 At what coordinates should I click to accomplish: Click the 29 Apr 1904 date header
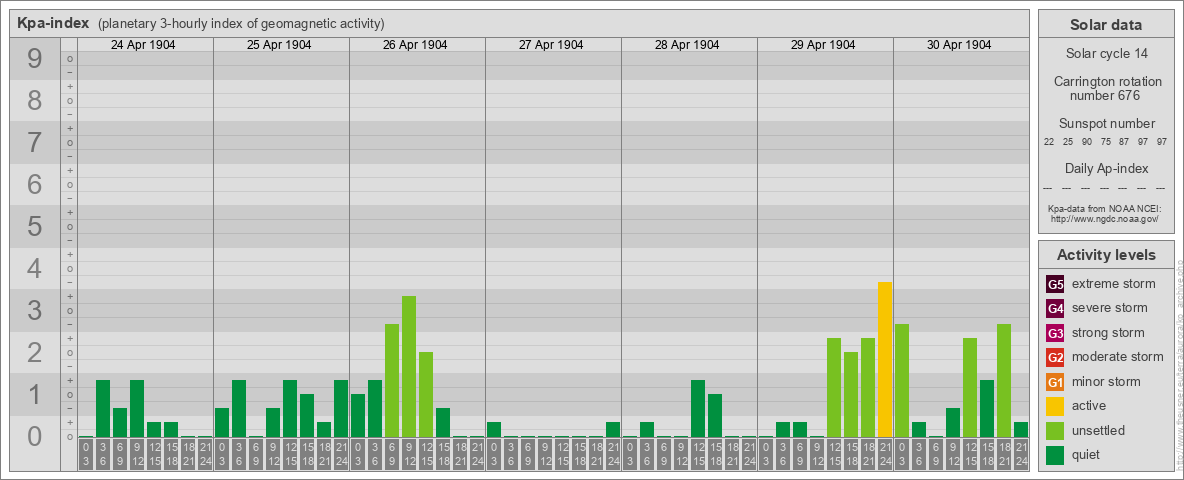(823, 45)
